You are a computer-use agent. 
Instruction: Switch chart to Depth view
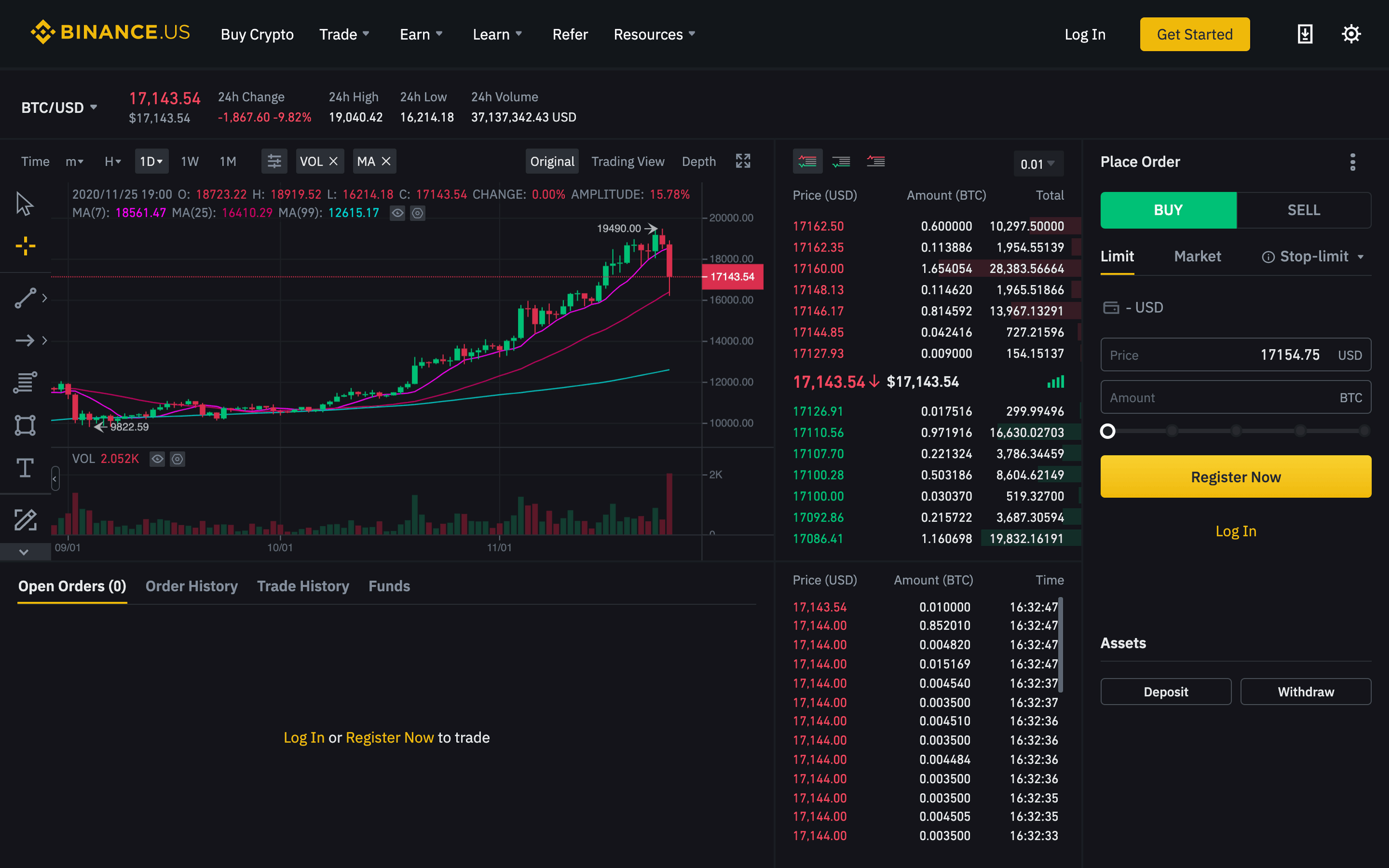pos(699,161)
